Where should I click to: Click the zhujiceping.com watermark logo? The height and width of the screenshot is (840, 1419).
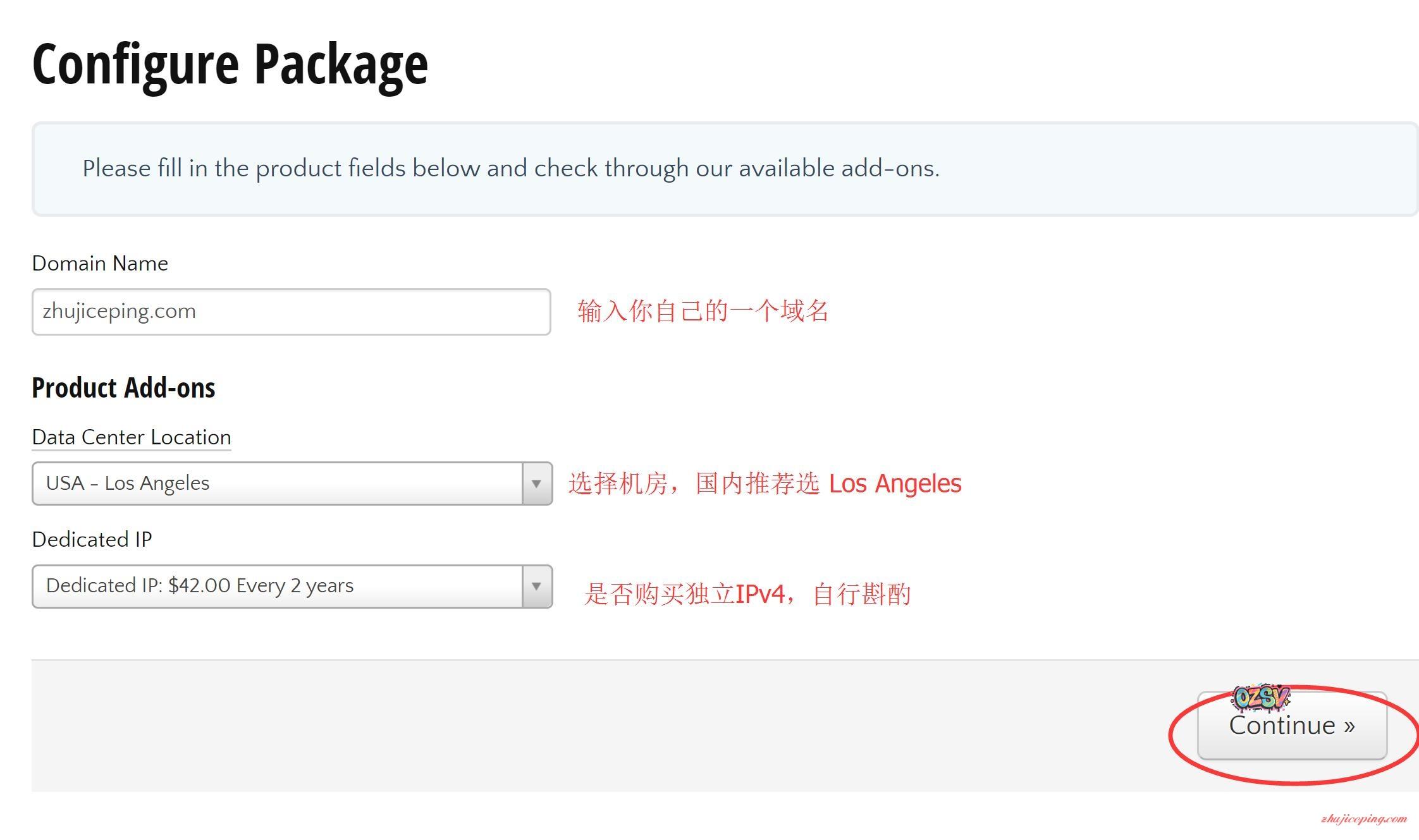1363,819
